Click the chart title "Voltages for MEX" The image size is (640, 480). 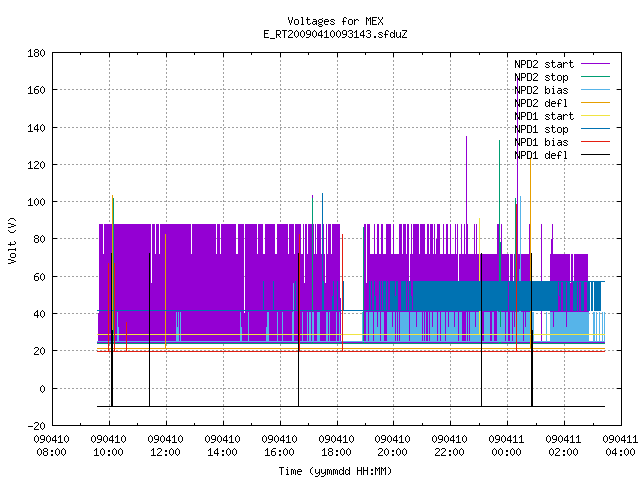point(335,21)
